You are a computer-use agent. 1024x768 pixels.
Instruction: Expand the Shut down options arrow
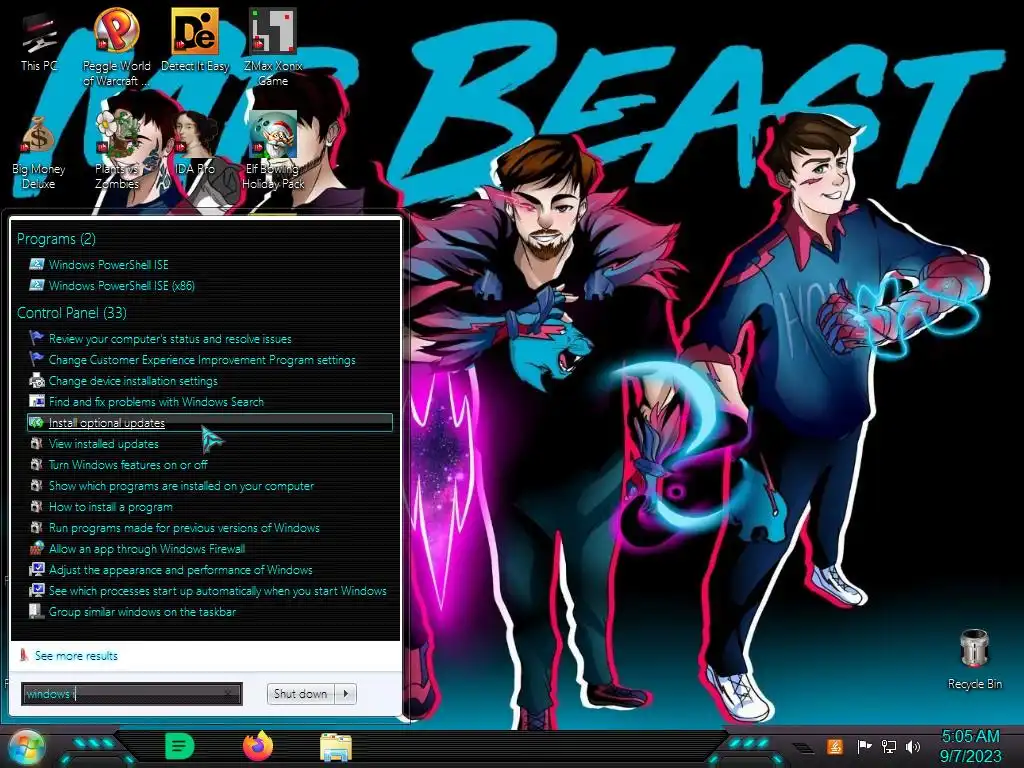click(345, 694)
